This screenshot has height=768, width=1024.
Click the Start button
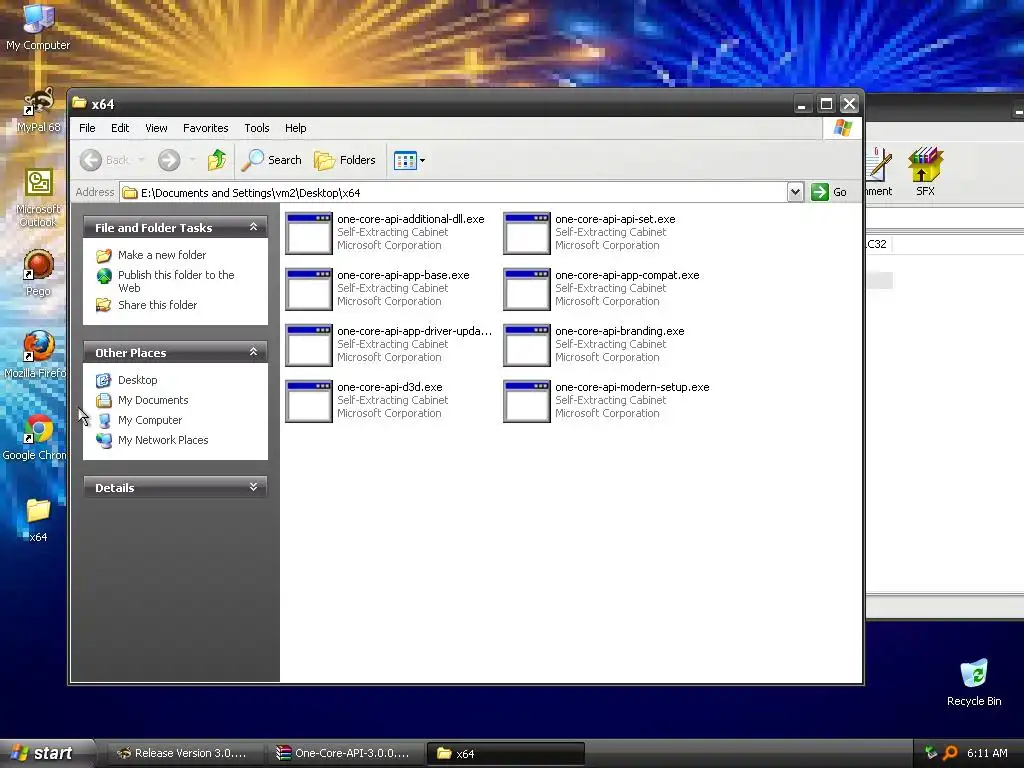(x=46, y=753)
